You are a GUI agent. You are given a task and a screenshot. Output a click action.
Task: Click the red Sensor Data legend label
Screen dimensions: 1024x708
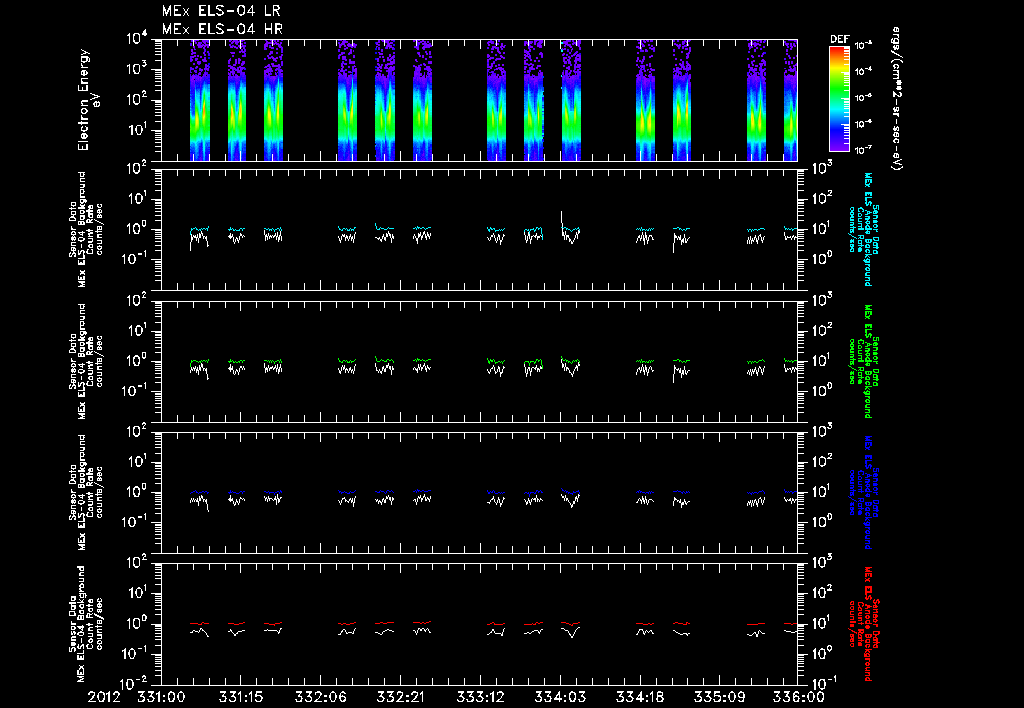[864, 624]
